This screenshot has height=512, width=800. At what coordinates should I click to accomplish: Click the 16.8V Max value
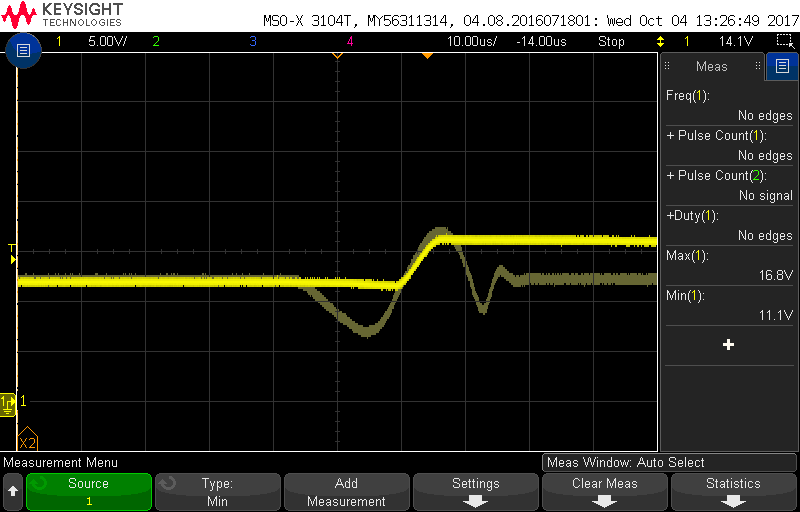pyautogui.click(x=776, y=275)
